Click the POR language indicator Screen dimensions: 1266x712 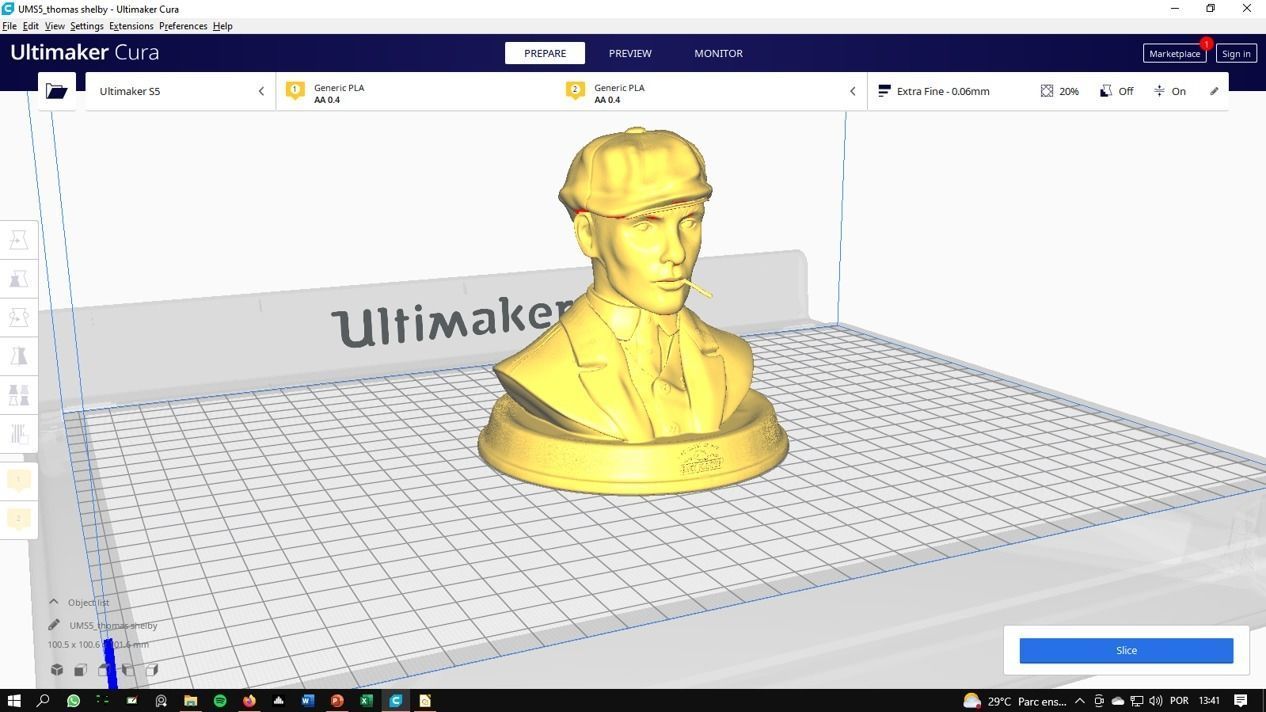coord(1179,701)
